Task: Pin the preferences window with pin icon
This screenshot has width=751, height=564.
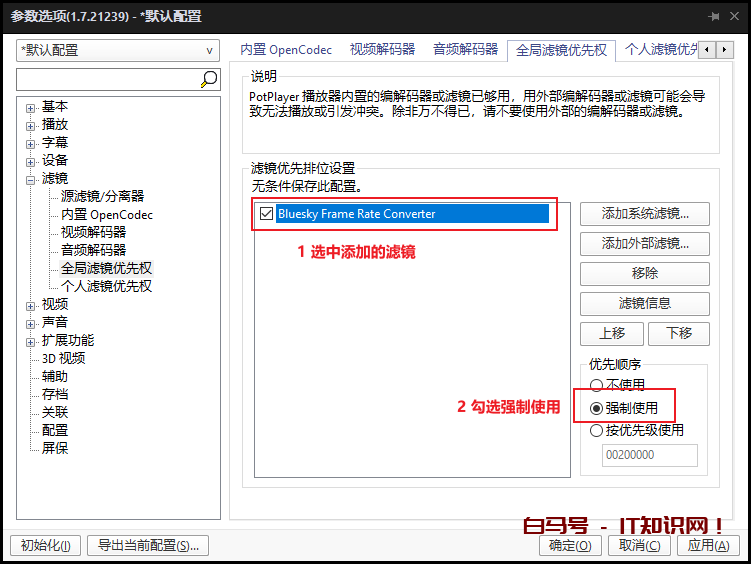Action: pyautogui.click(x=714, y=17)
